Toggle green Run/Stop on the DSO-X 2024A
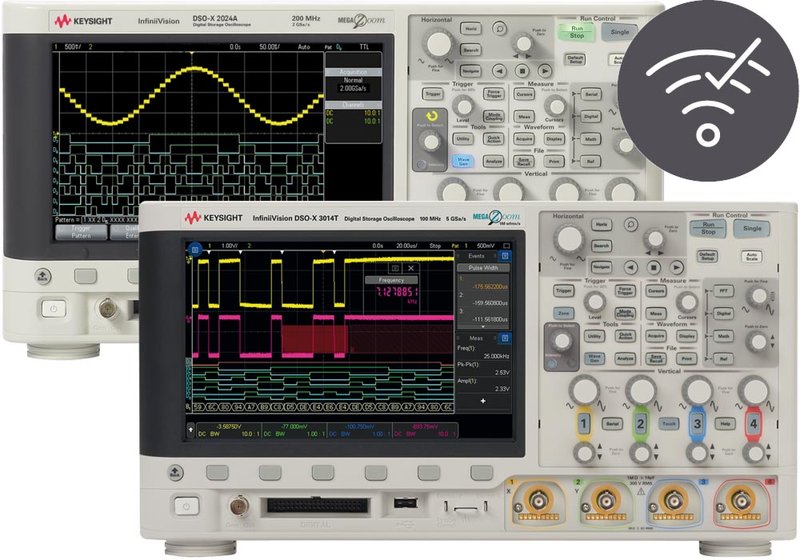The height and width of the screenshot is (560, 800). pyautogui.click(x=577, y=32)
